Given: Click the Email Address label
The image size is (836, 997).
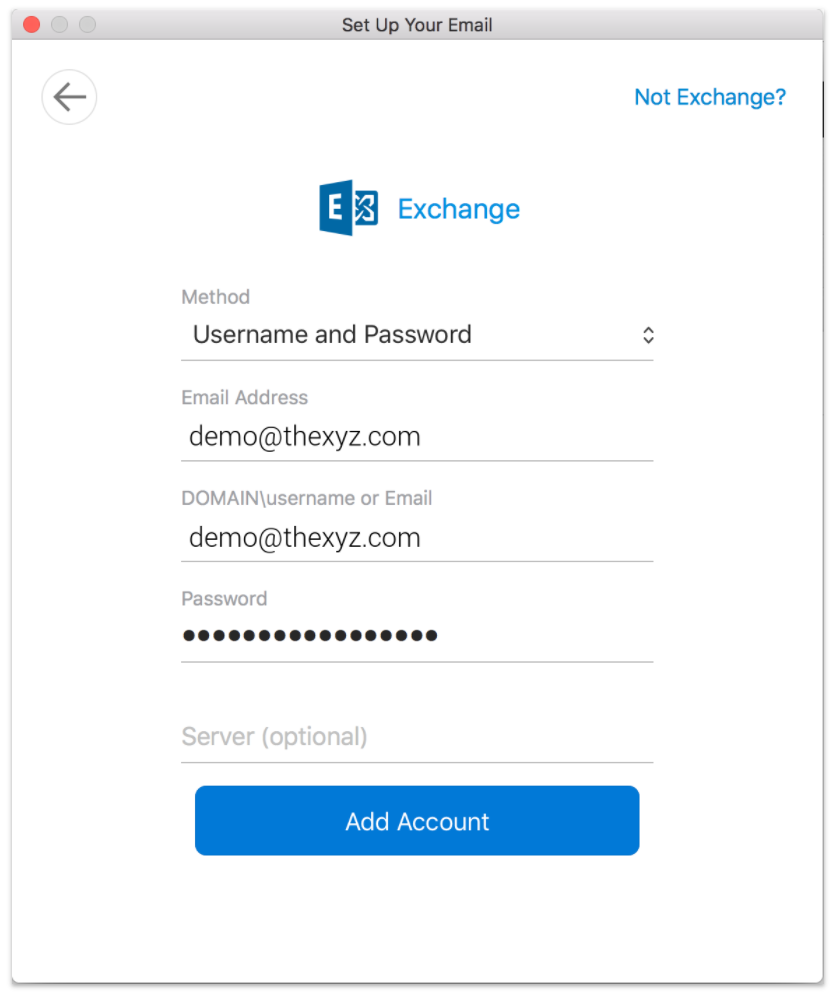Looking at the screenshot, I should tap(245, 397).
